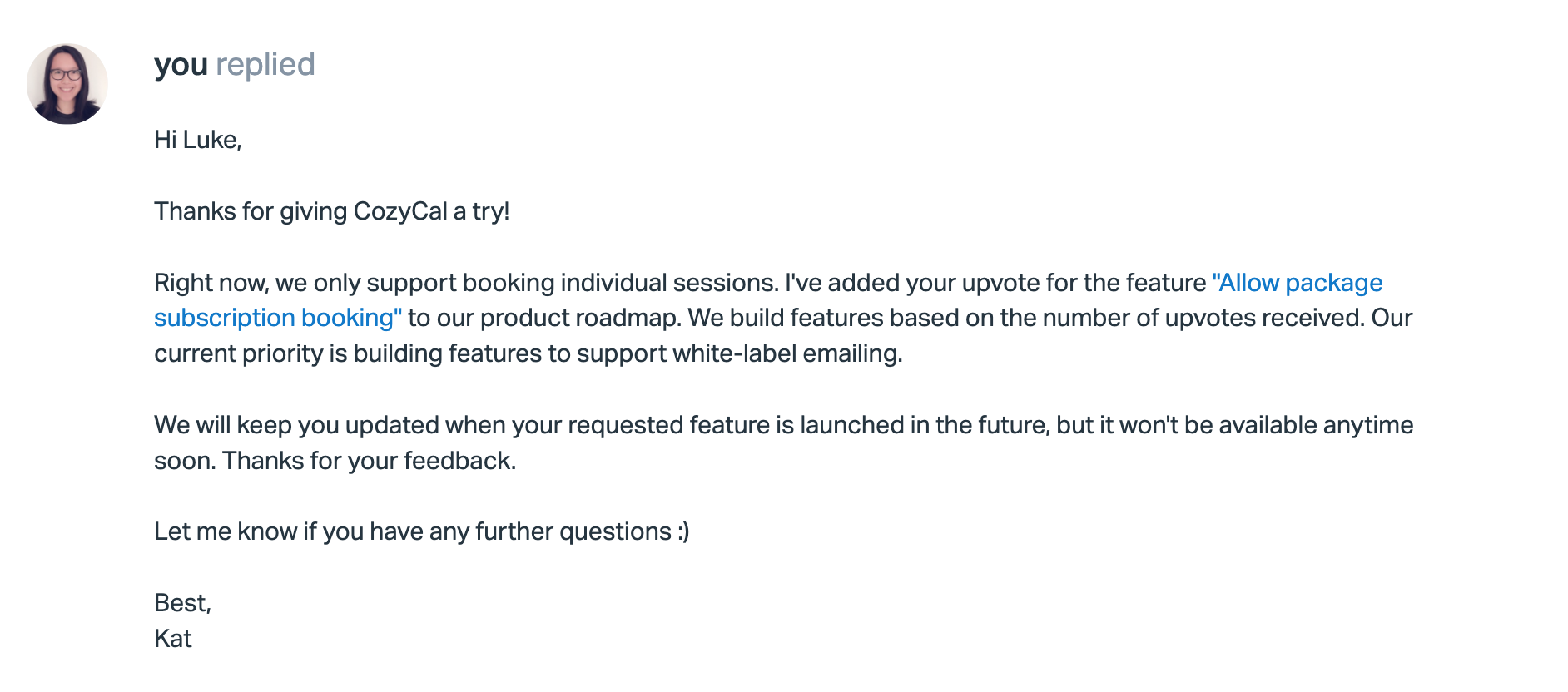Click the gray "replied" label

[265, 65]
